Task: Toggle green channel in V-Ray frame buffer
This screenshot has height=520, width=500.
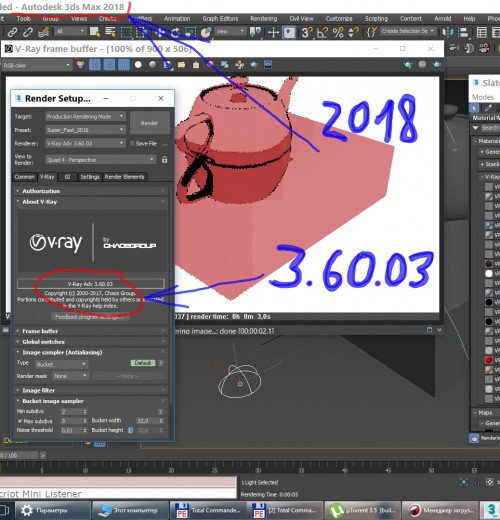Action: (x=109, y=65)
